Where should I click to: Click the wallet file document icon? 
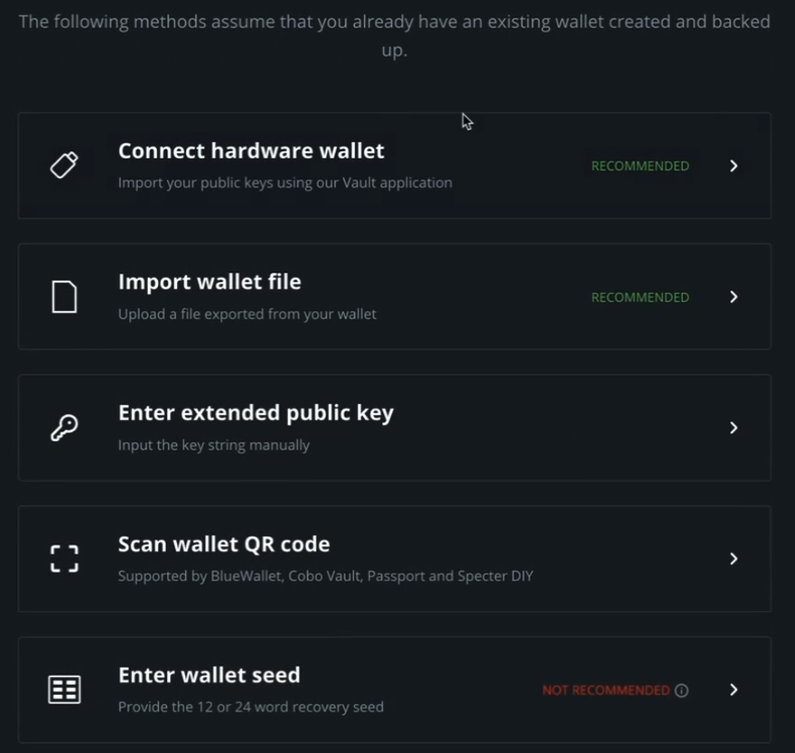(64, 297)
